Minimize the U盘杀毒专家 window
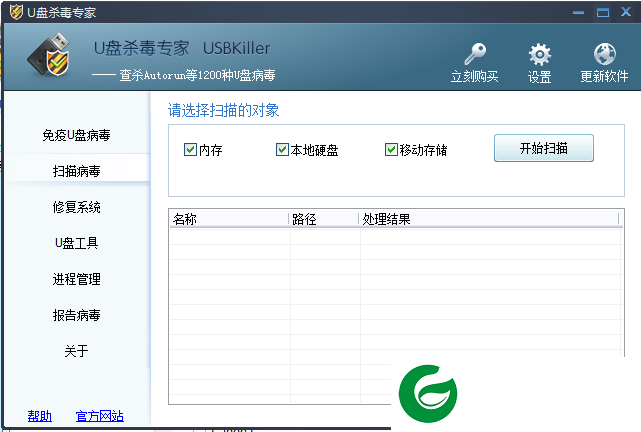The image size is (641, 432). pos(578,13)
